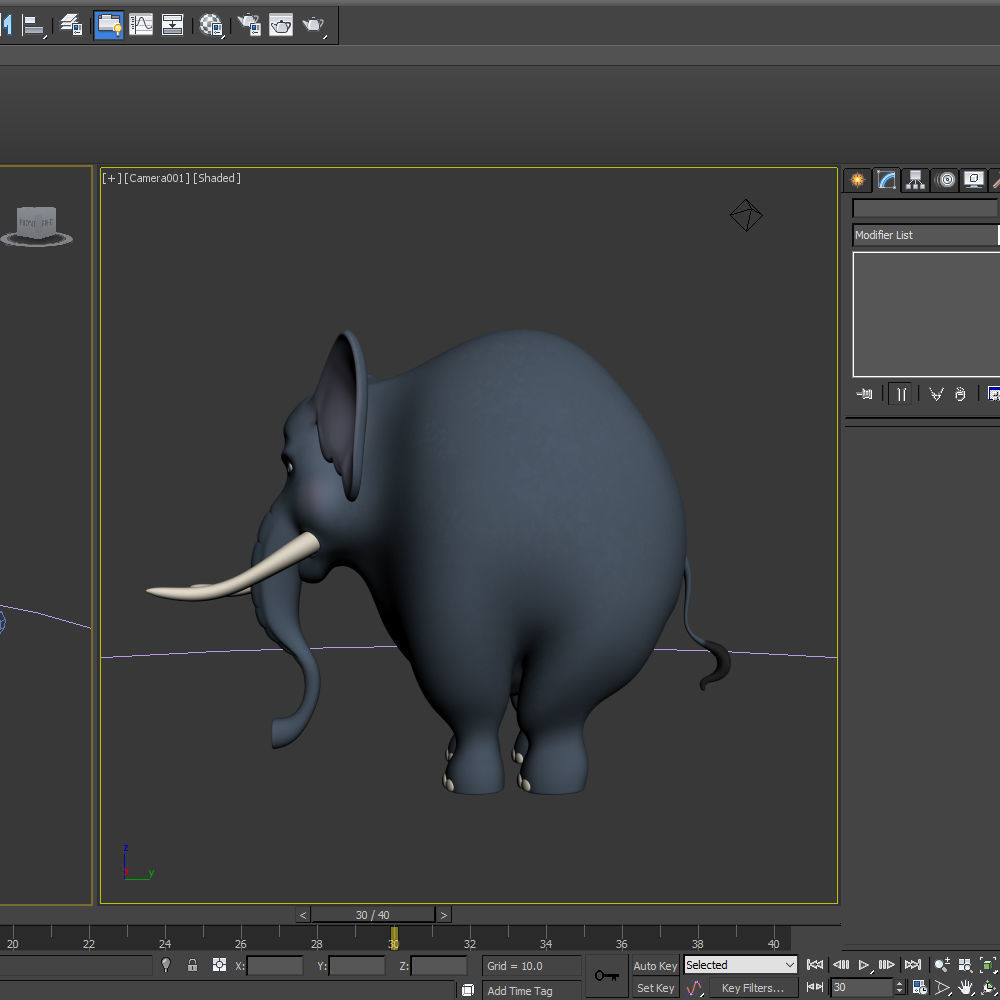The width and height of the screenshot is (1000, 1000).
Task: Click the 30 / 40 time slider
Action: (372, 915)
